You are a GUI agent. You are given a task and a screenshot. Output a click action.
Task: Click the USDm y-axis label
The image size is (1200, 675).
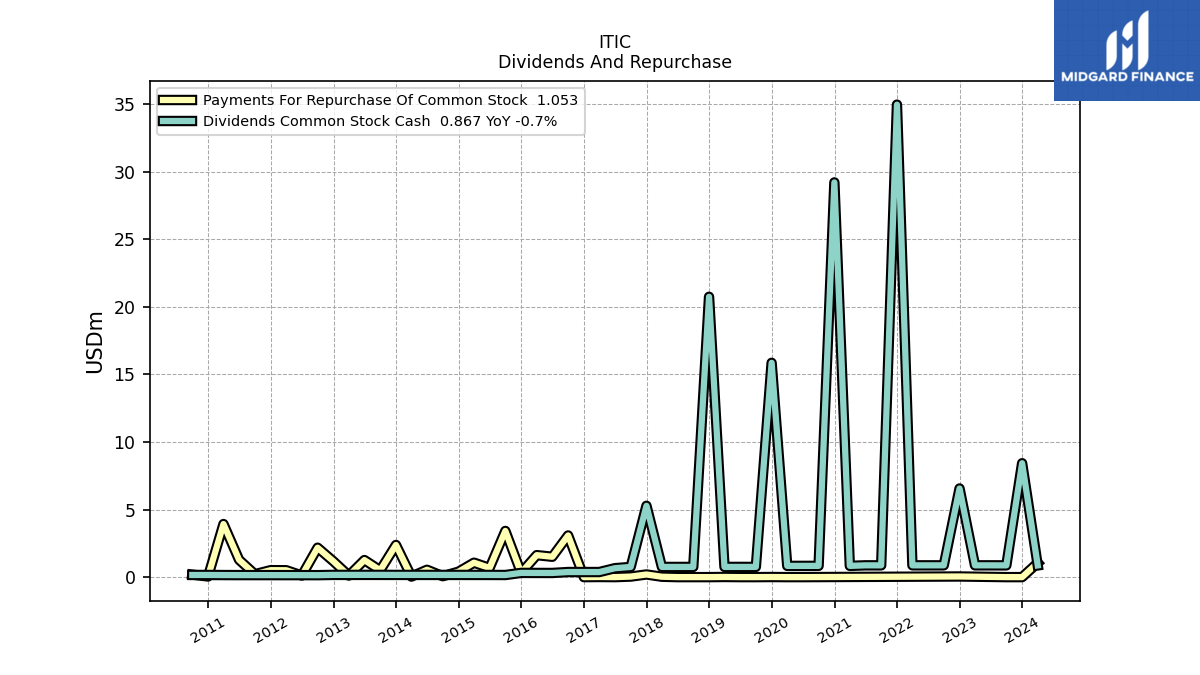coord(95,342)
